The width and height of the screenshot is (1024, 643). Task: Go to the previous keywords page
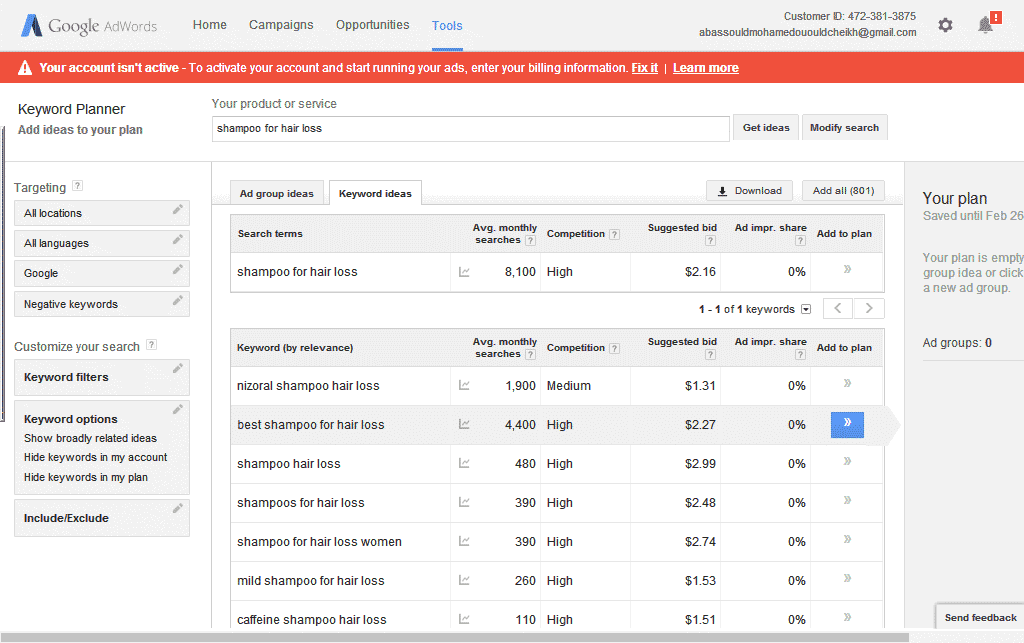(838, 309)
